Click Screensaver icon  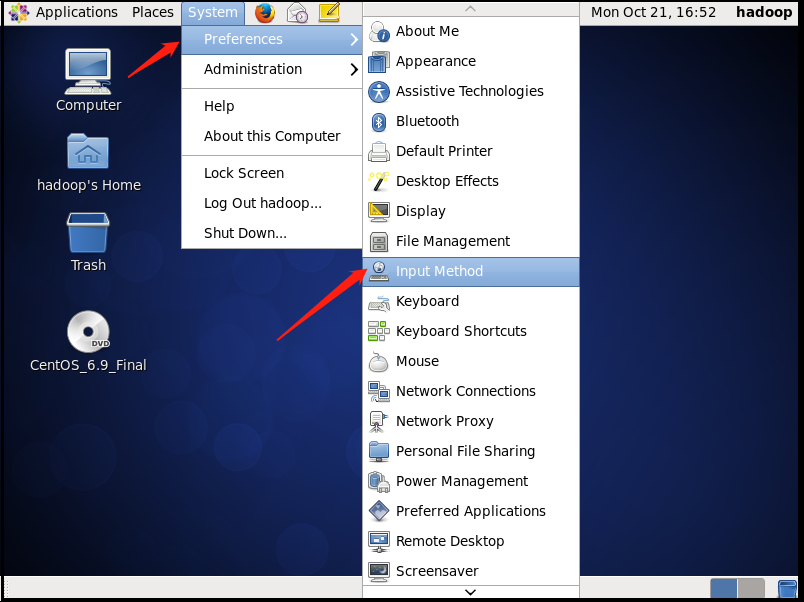379,571
